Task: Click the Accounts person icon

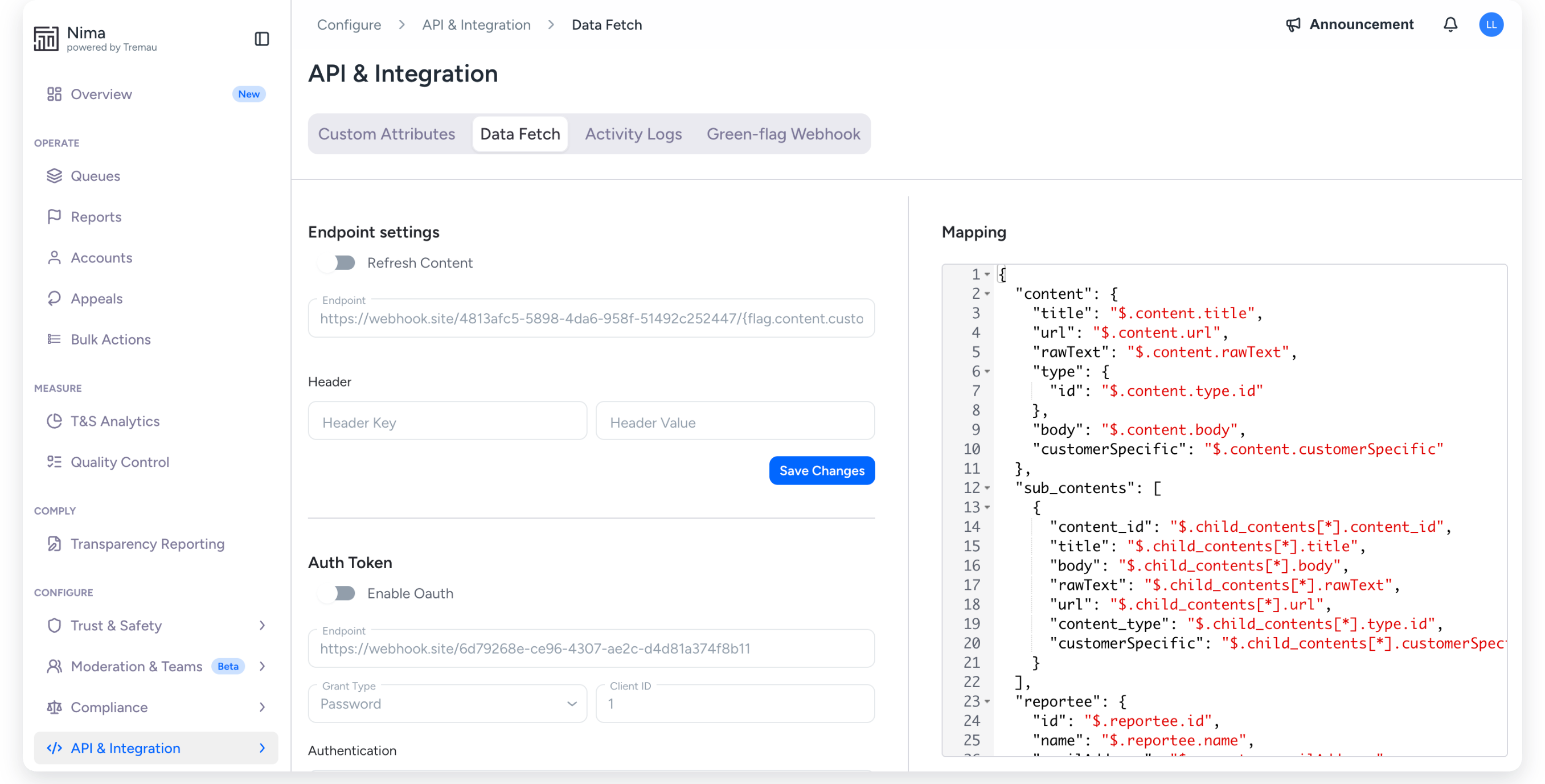Action: 55,257
